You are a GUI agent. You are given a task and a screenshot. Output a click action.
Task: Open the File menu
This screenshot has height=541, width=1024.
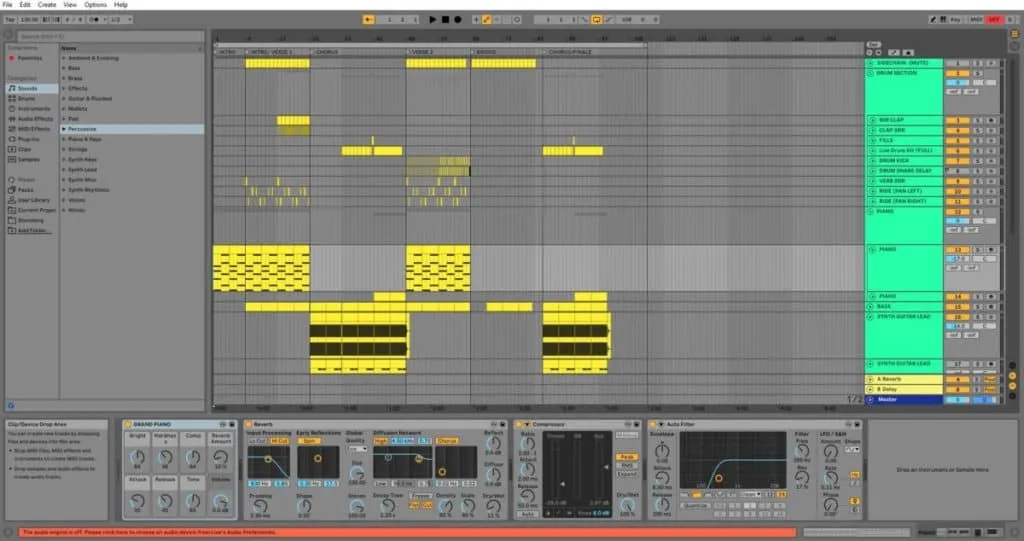tap(8, 5)
